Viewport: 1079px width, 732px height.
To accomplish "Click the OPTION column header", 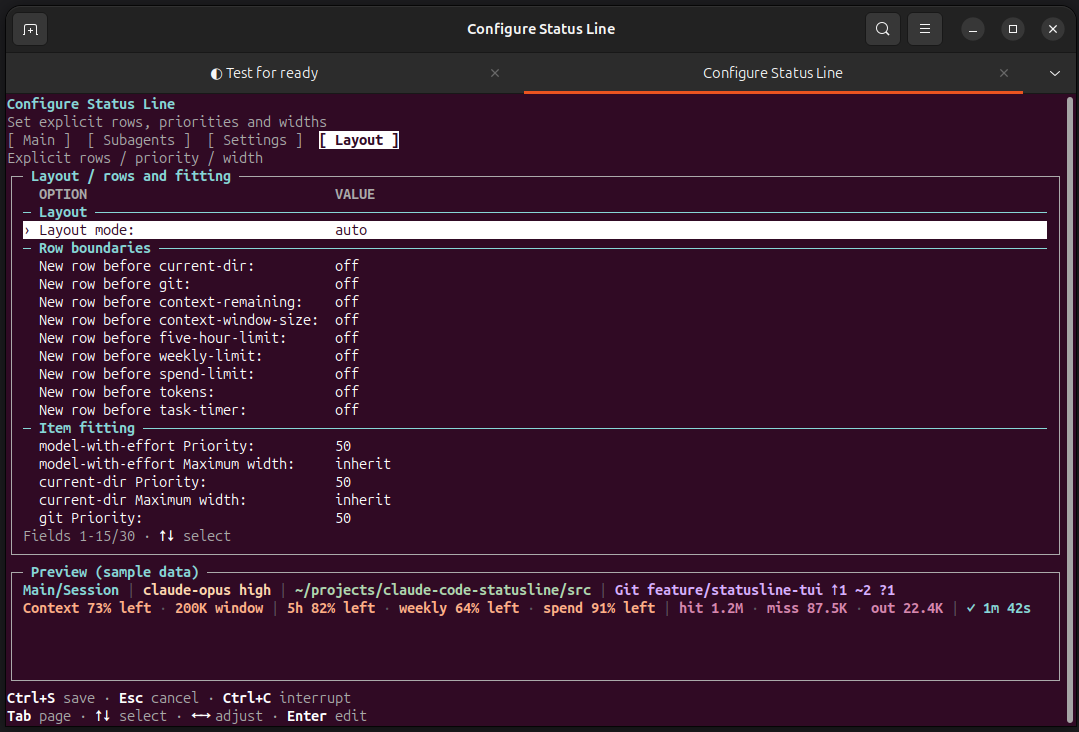I will 63,195.
